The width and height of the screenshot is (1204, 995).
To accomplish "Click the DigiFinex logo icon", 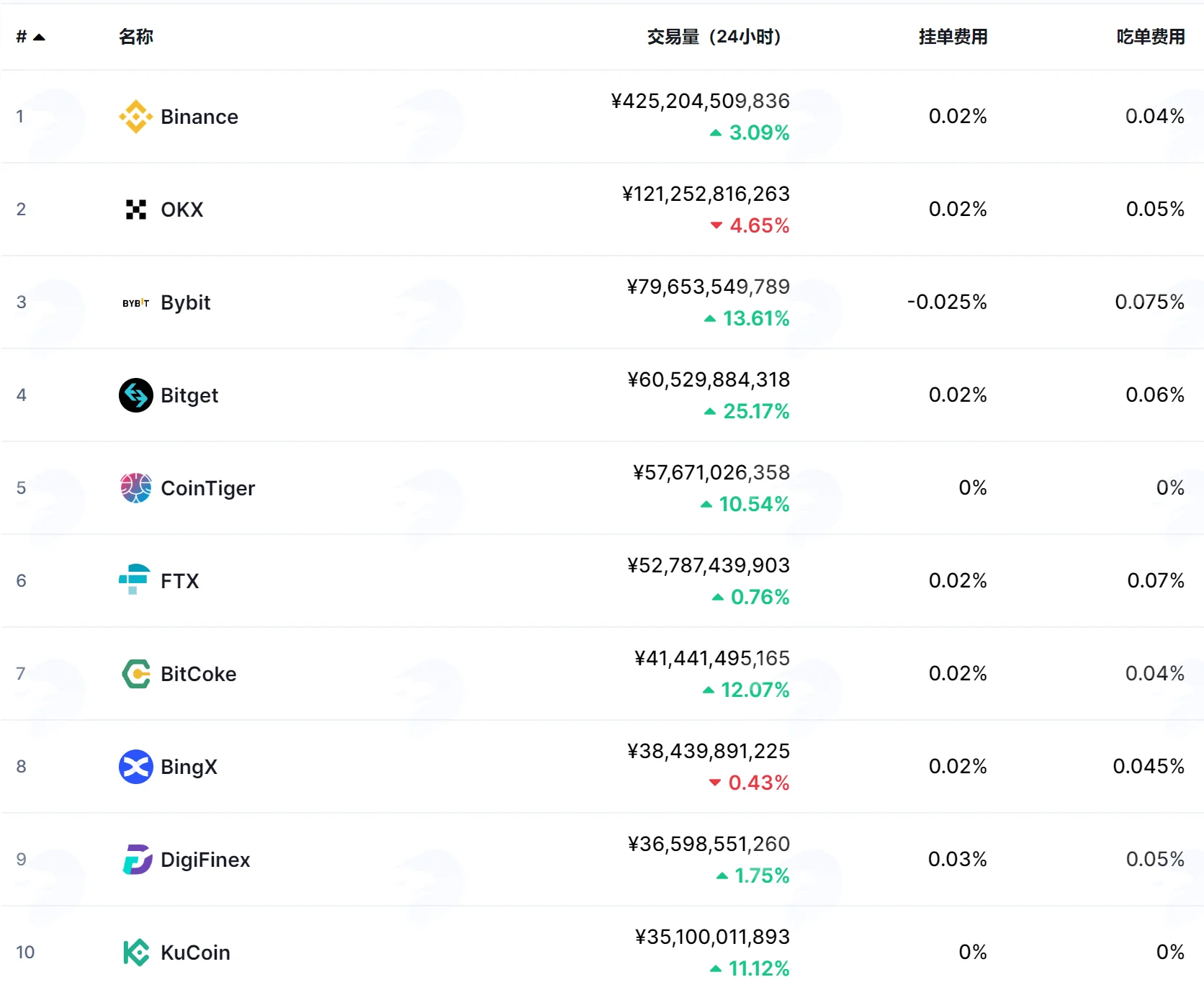I will (137, 860).
